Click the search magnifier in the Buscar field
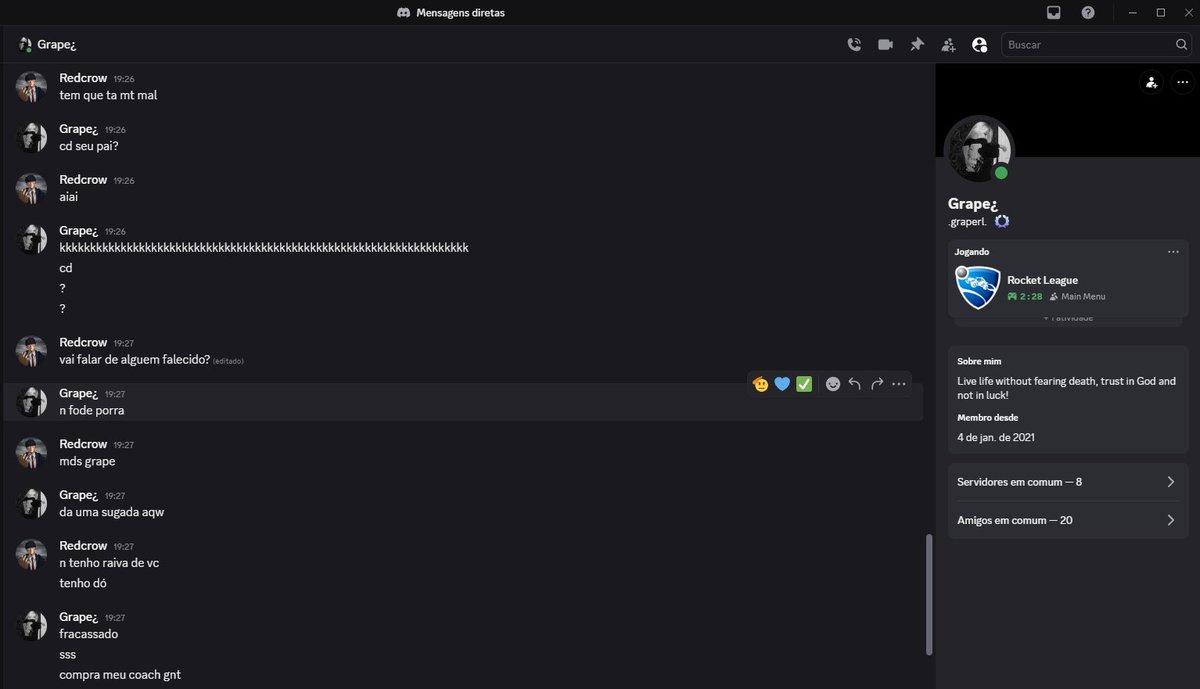The image size is (1200, 689). 1181,44
